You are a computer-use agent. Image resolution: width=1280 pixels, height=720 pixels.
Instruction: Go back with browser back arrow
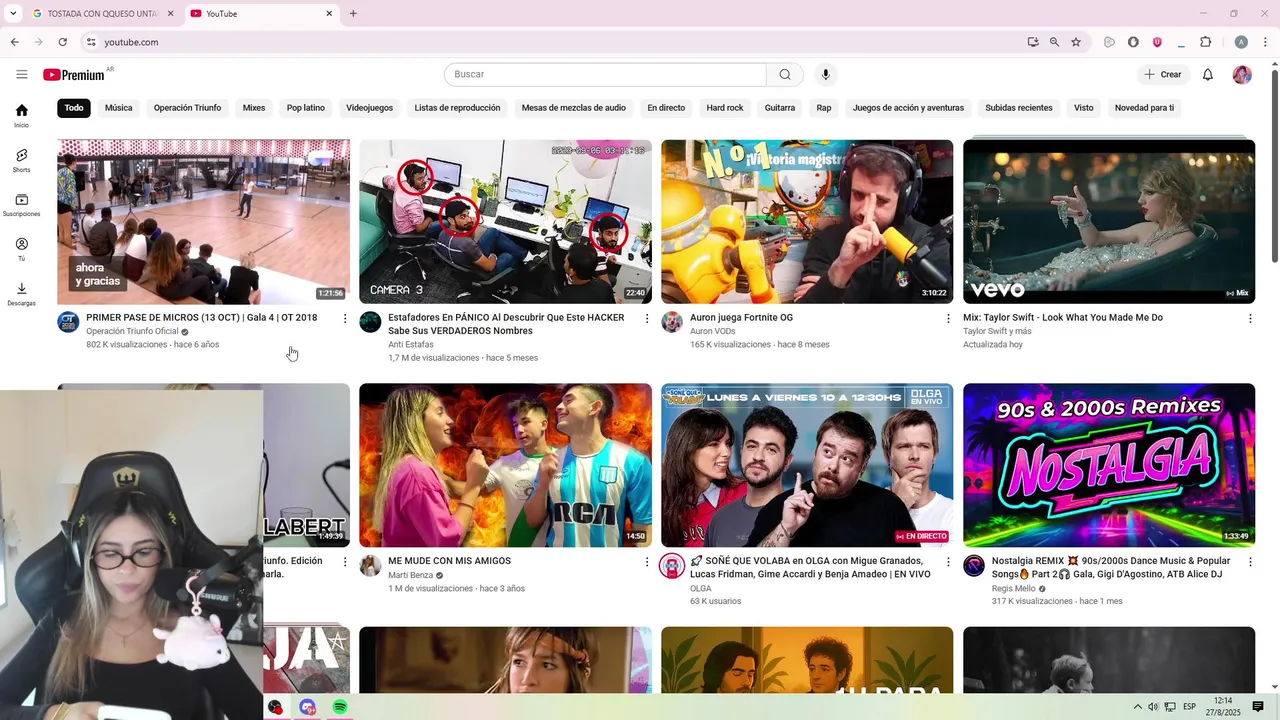(14, 42)
